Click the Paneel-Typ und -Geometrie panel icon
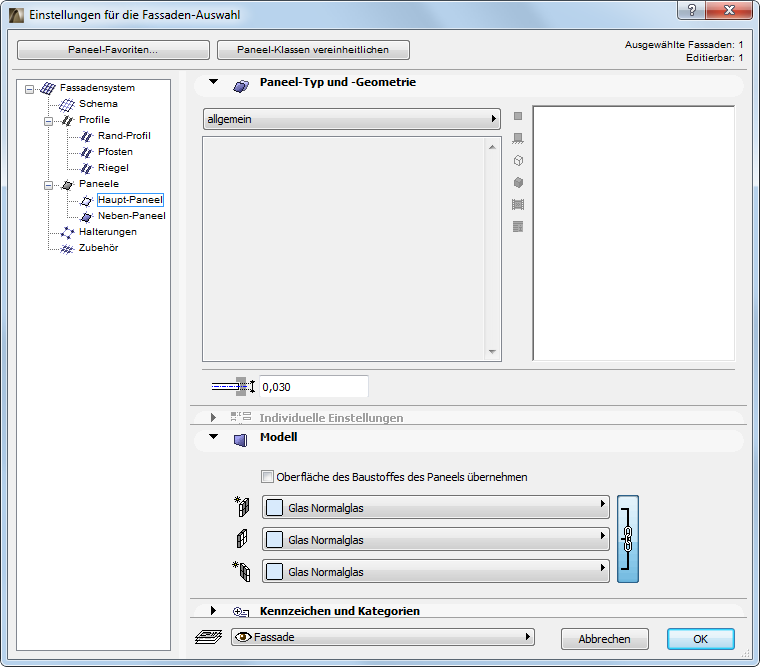Screen dimensions: 760x667 click(241, 86)
